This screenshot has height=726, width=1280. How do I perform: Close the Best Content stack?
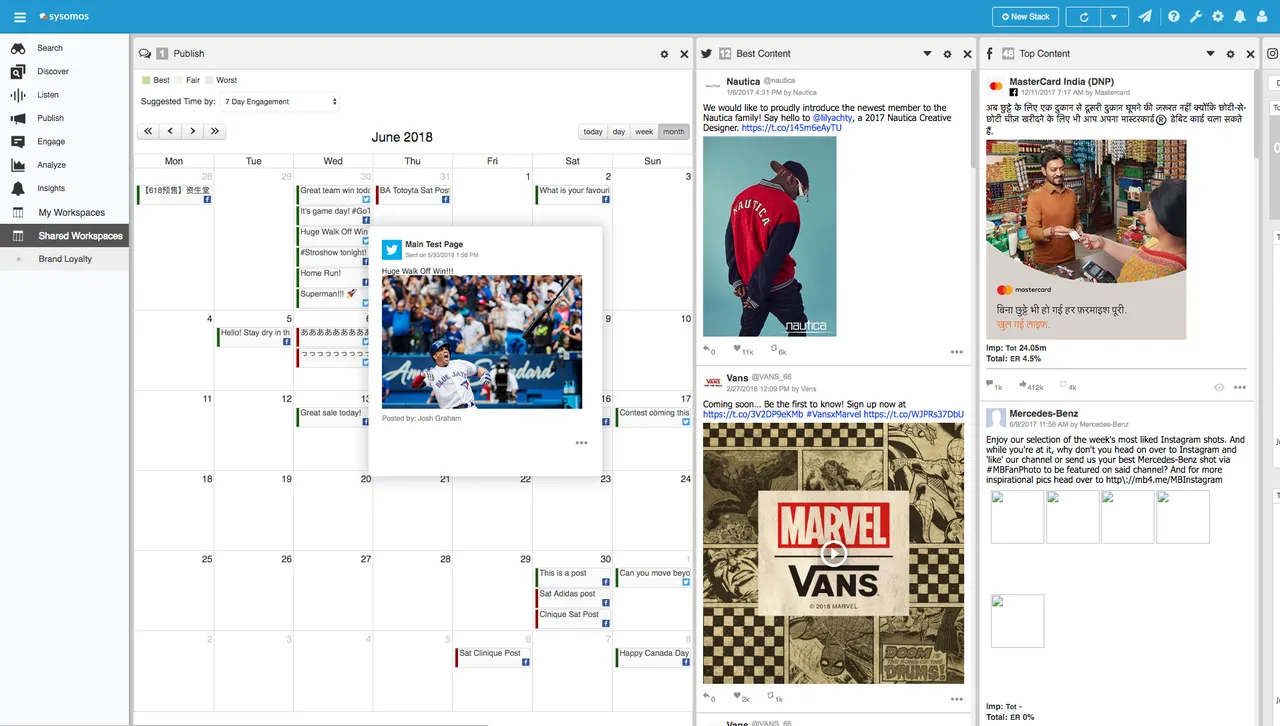pyautogui.click(x=967, y=54)
